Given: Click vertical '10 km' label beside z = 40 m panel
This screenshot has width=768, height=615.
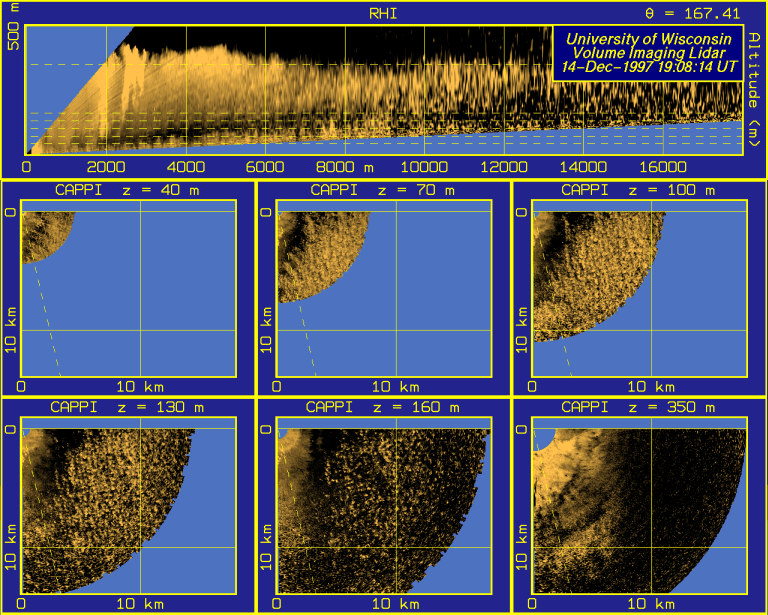Looking at the screenshot, I should coord(11,330).
